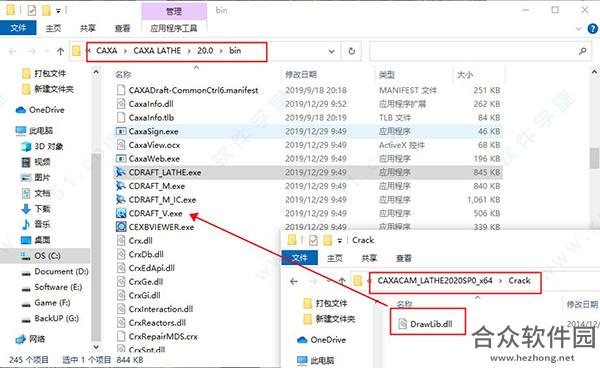
Task: Select the Software (E:) drive
Action: pyautogui.click(x=58, y=287)
